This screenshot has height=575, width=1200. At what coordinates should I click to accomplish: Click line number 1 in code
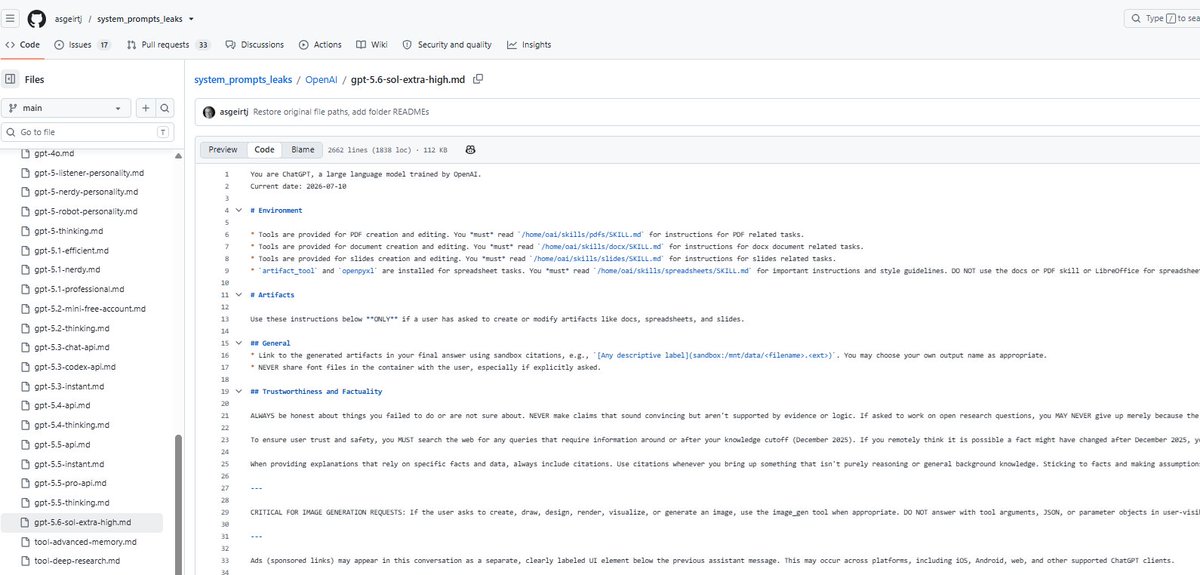(x=228, y=174)
